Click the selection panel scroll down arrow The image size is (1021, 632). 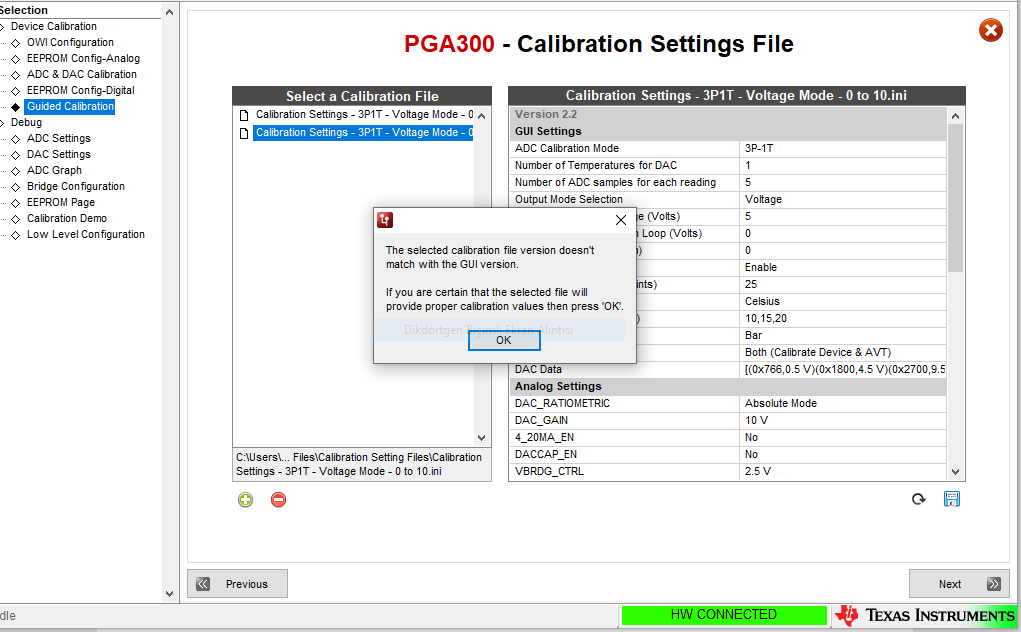point(169,594)
